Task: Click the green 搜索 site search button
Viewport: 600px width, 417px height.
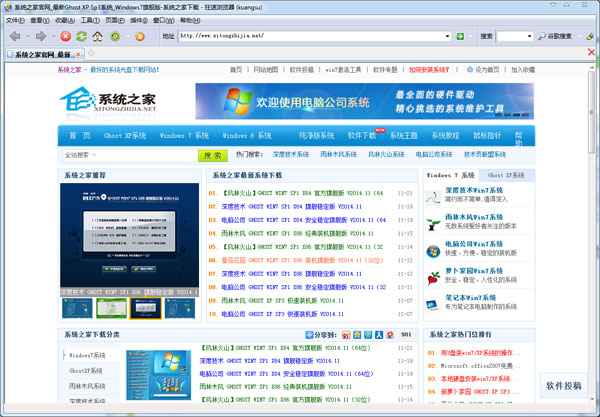Action: point(211,155)
